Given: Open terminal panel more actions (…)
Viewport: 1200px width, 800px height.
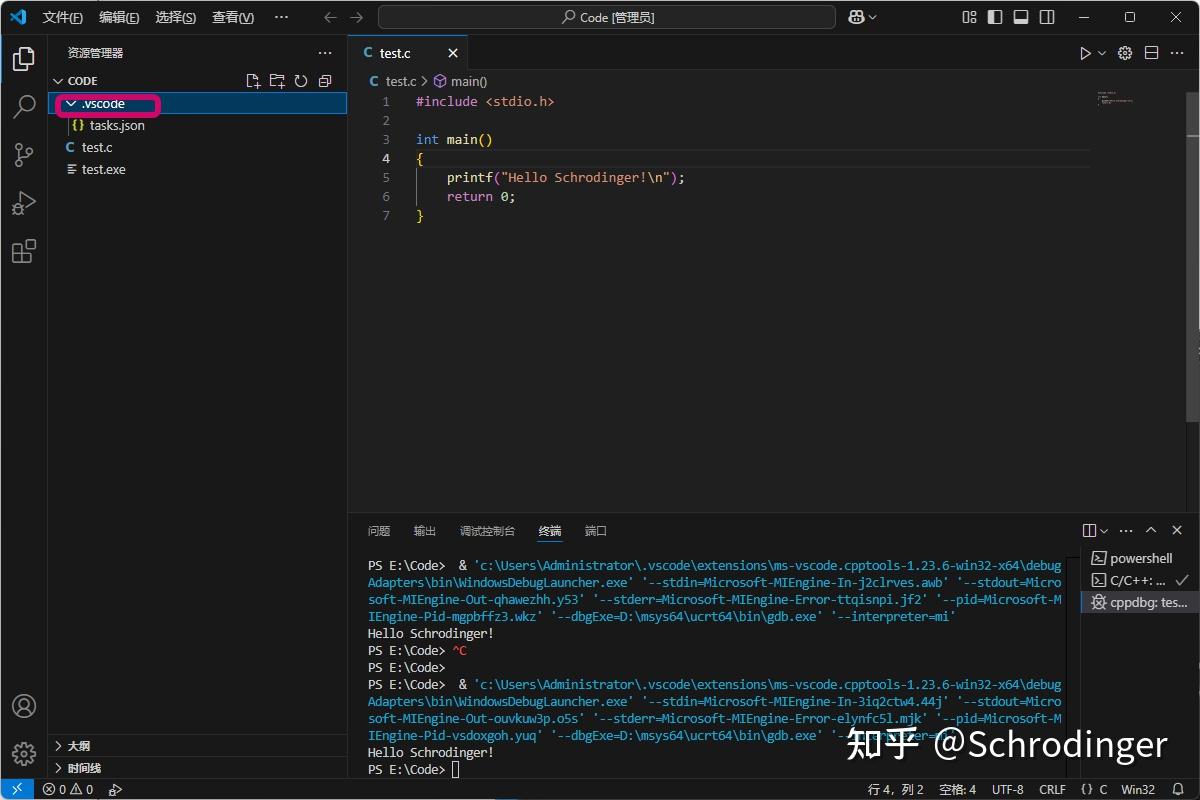Looking at the screenshot, I should (x=1126, y=531).
